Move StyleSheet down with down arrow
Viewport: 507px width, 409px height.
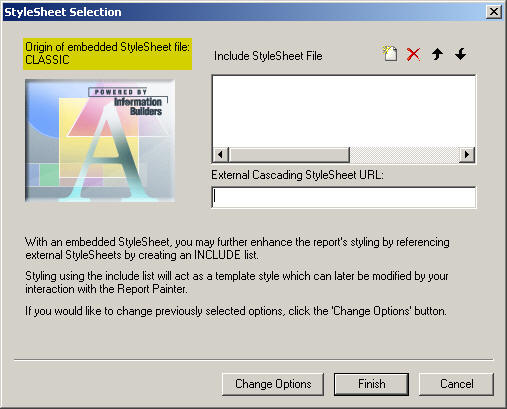tap(461, 54)
